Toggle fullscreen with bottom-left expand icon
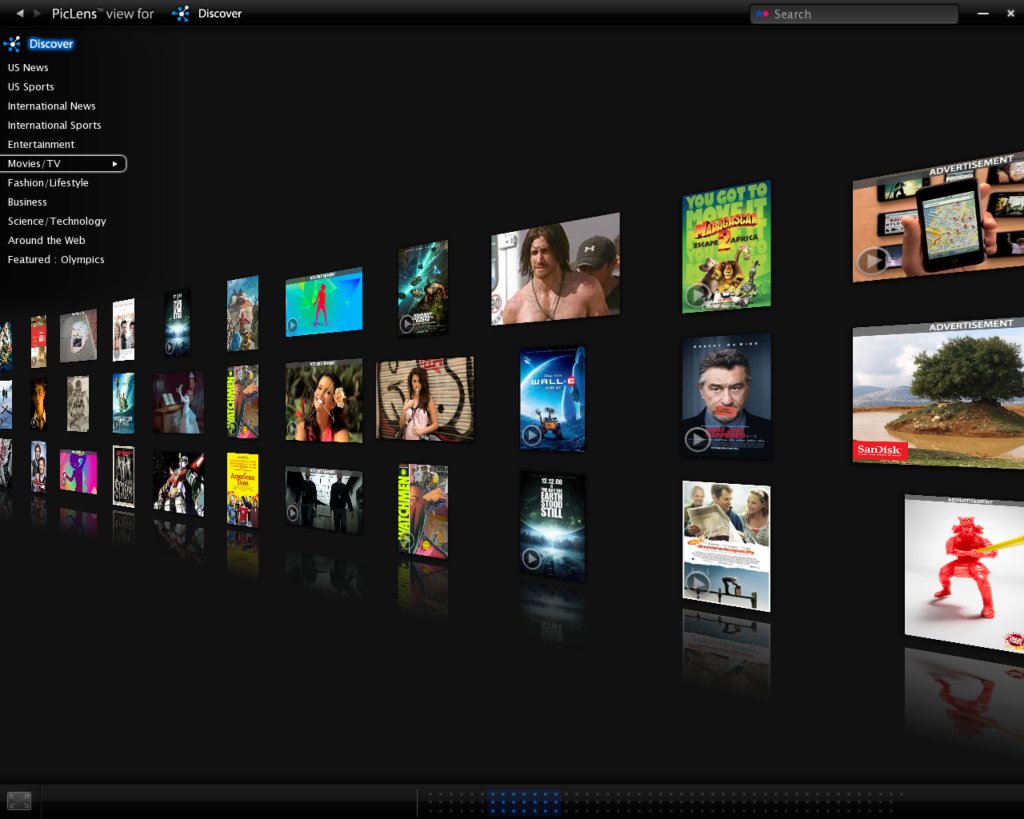The image size is (1024, 819). pyautogui.click(x=19, y=801)
